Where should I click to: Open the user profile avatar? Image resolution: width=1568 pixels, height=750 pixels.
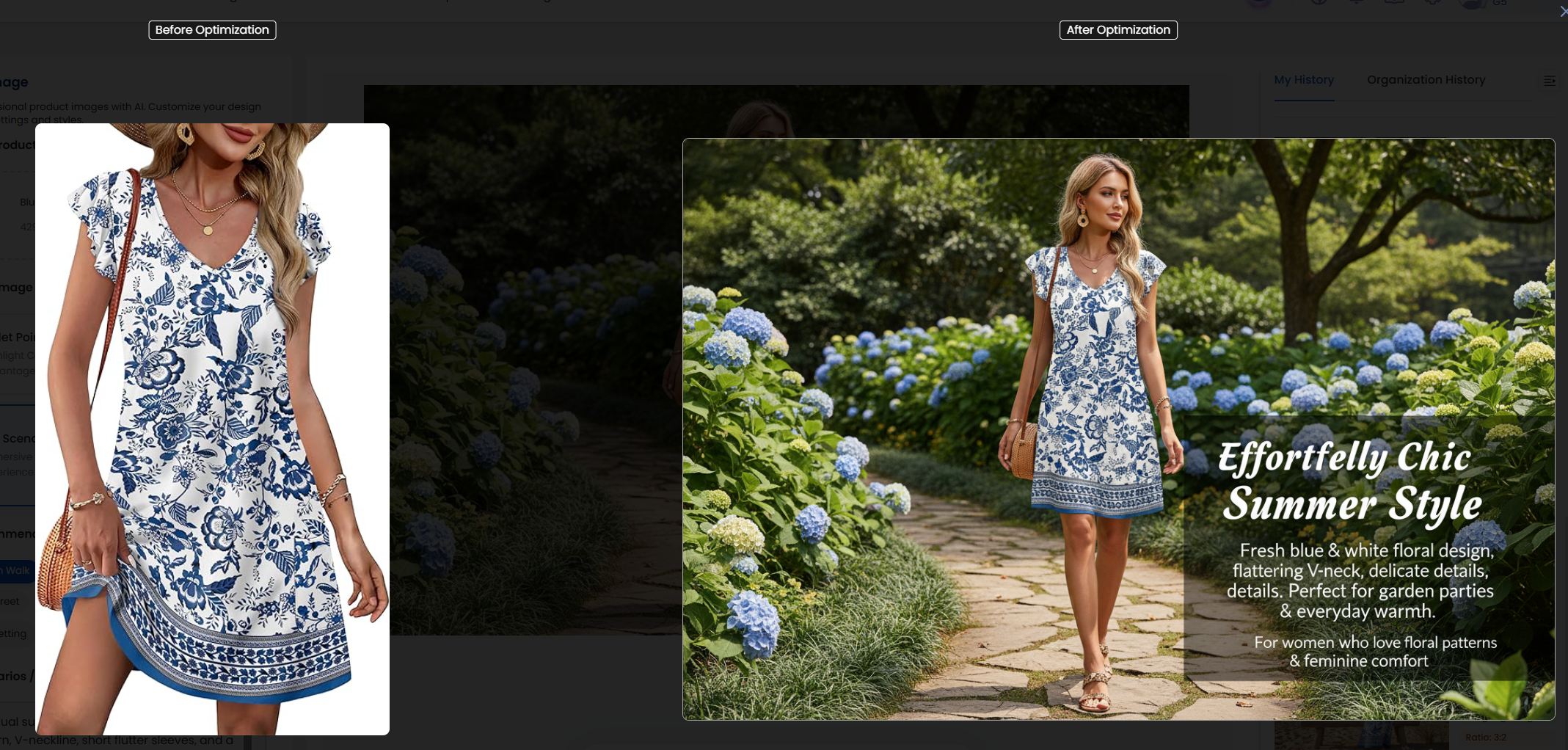point(1472,3)
